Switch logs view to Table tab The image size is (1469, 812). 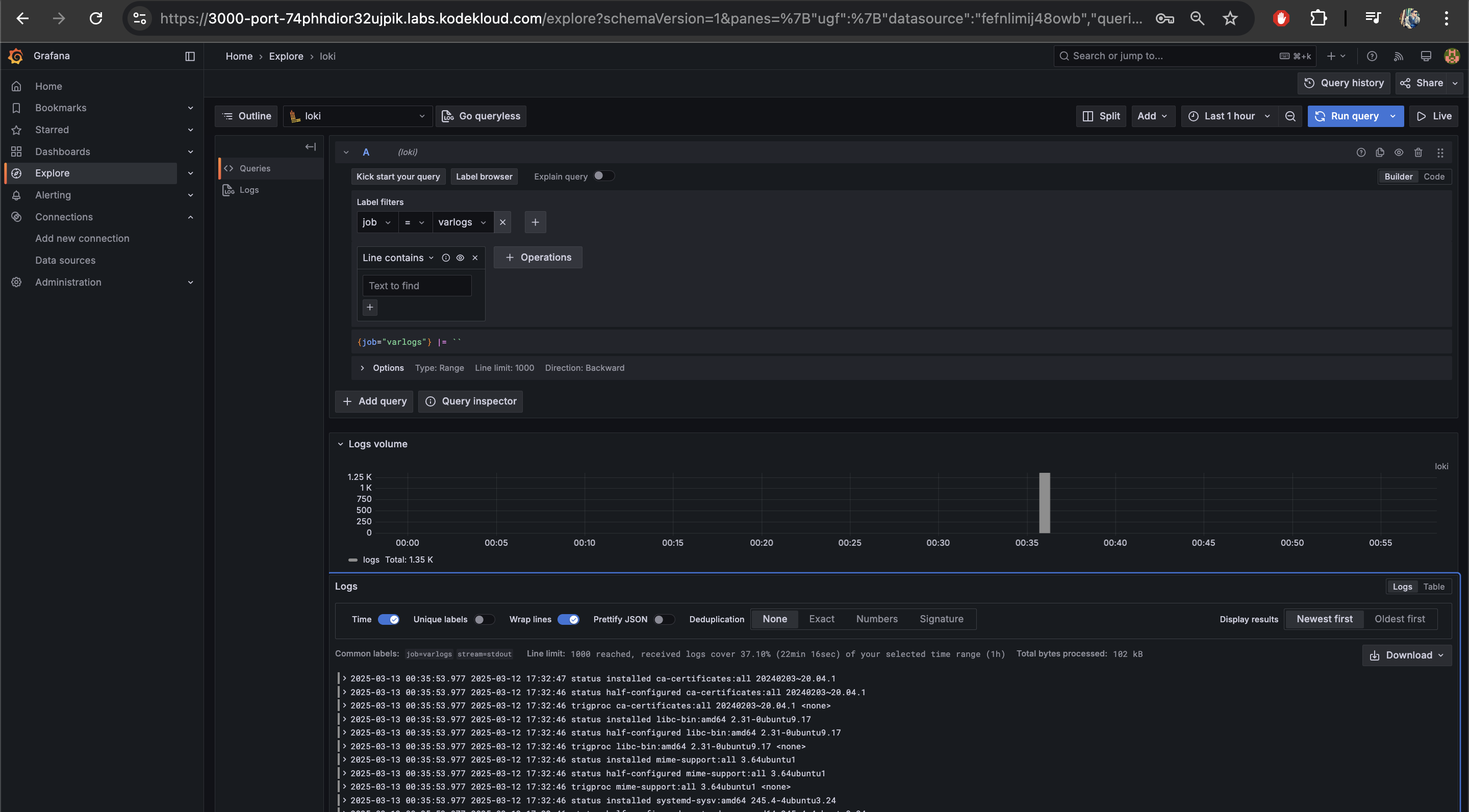point(1434,587)
